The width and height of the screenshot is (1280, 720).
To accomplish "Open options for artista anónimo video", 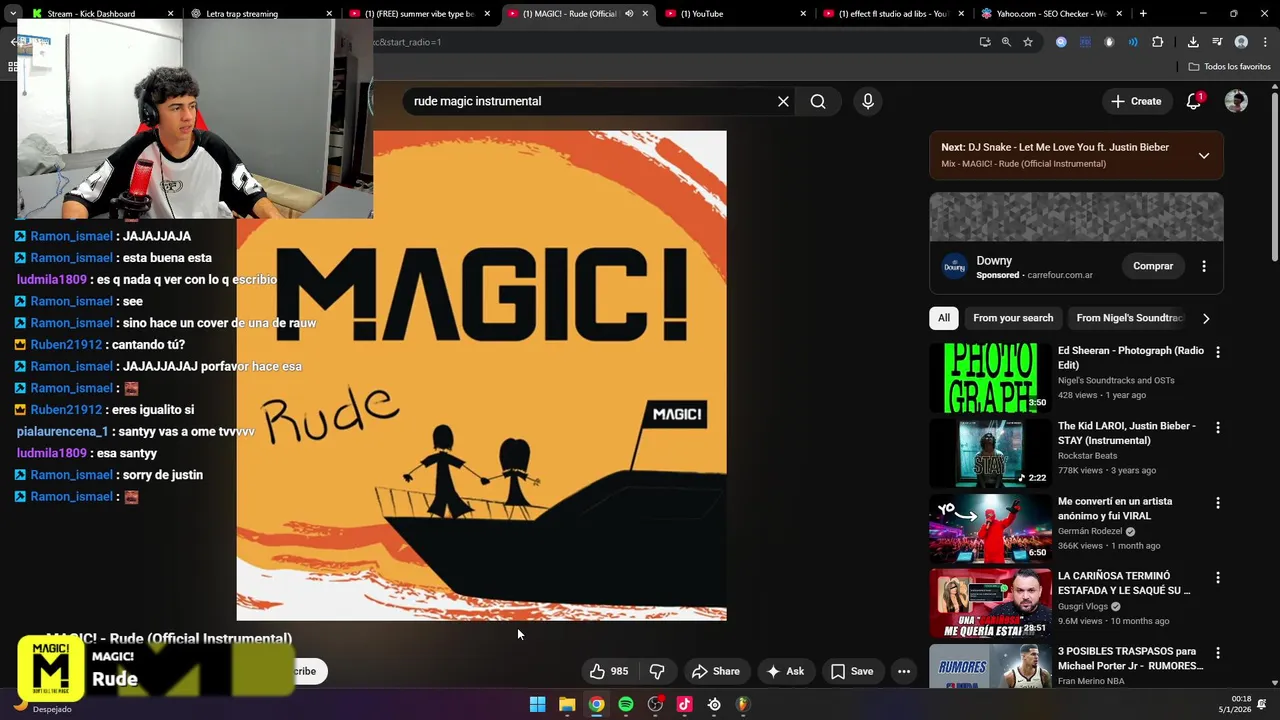I will [x=1218, y=503].
